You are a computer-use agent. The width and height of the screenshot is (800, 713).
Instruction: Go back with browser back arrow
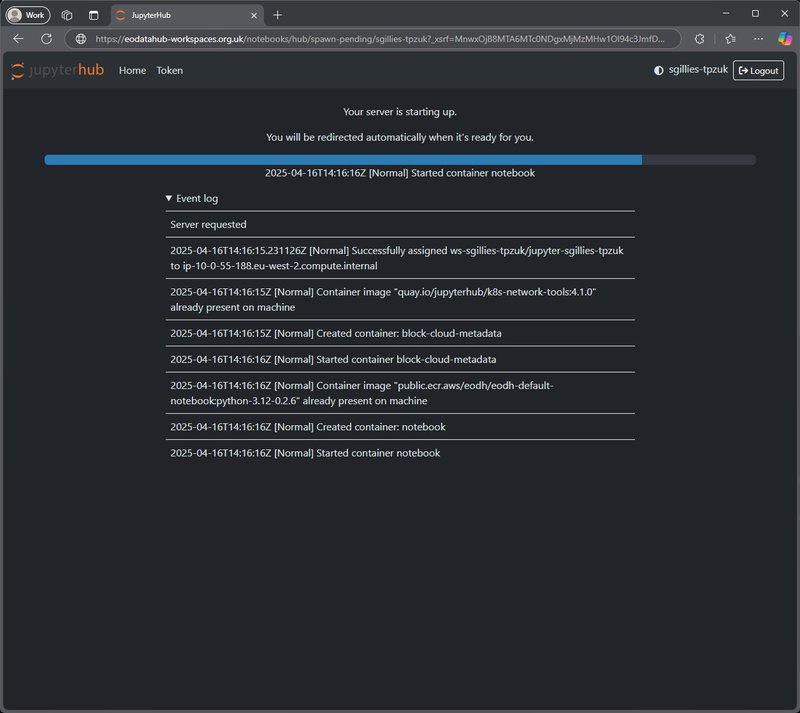tap(18, 38)
